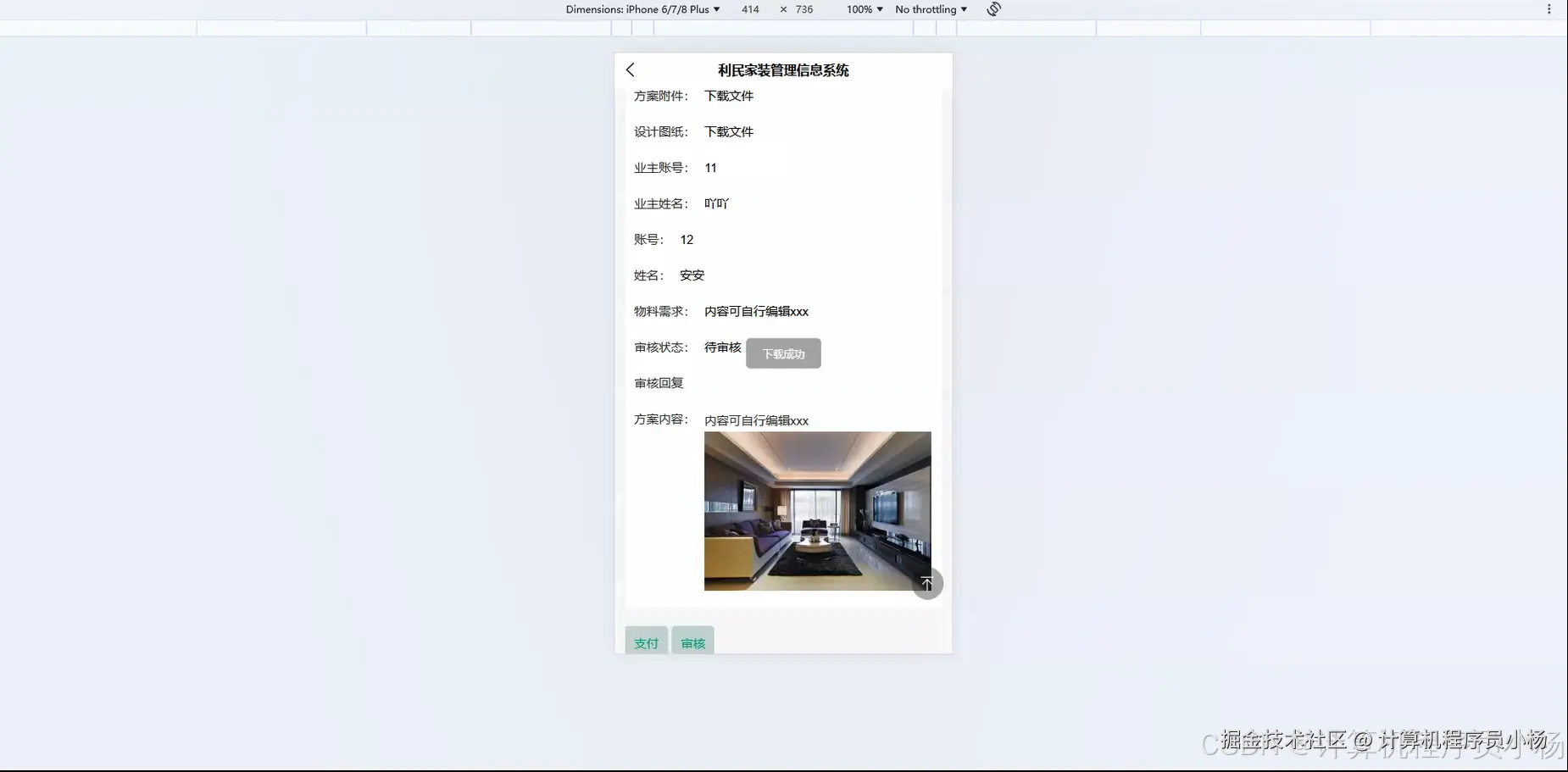Download the 方案附件 file
The width and height of the screenshot is (1568, 772).
pos(729,96)
